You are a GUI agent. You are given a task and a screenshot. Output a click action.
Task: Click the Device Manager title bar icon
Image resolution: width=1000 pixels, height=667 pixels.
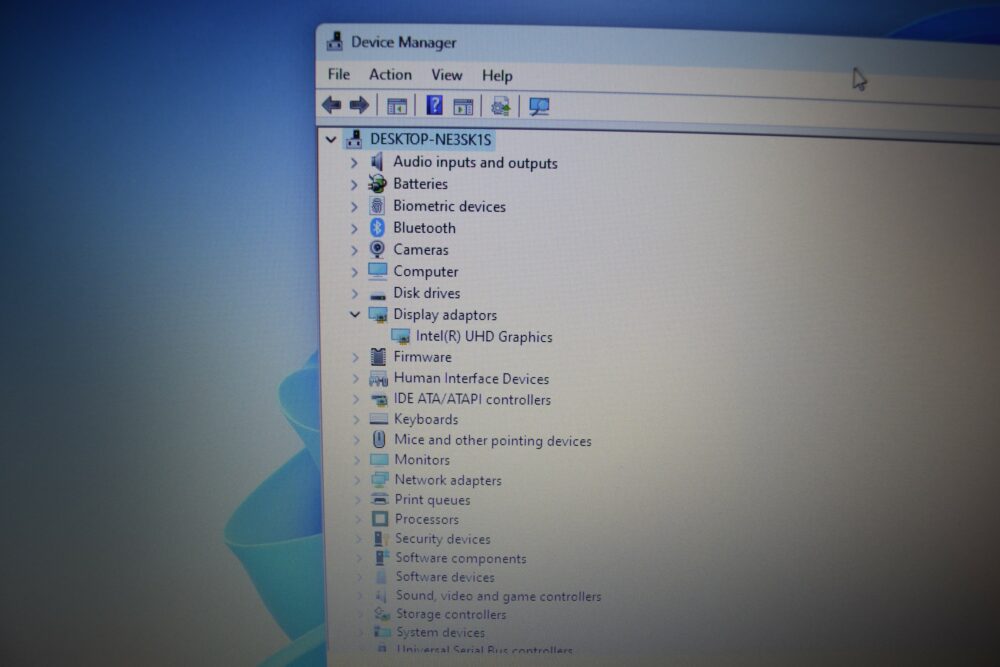[334, 41]
